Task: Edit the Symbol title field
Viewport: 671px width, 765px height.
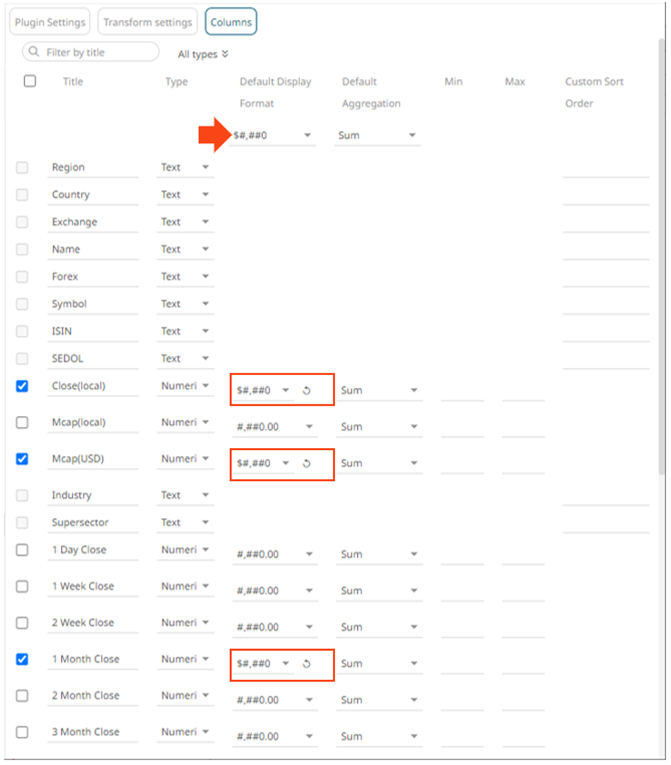Action: pos(93,304)
